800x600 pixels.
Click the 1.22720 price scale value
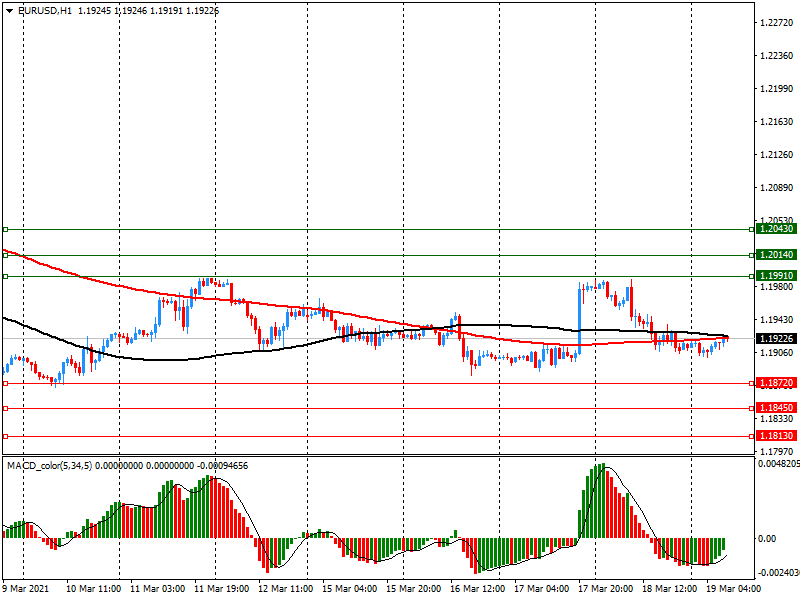pyautogui.click(x=777, y=22)
